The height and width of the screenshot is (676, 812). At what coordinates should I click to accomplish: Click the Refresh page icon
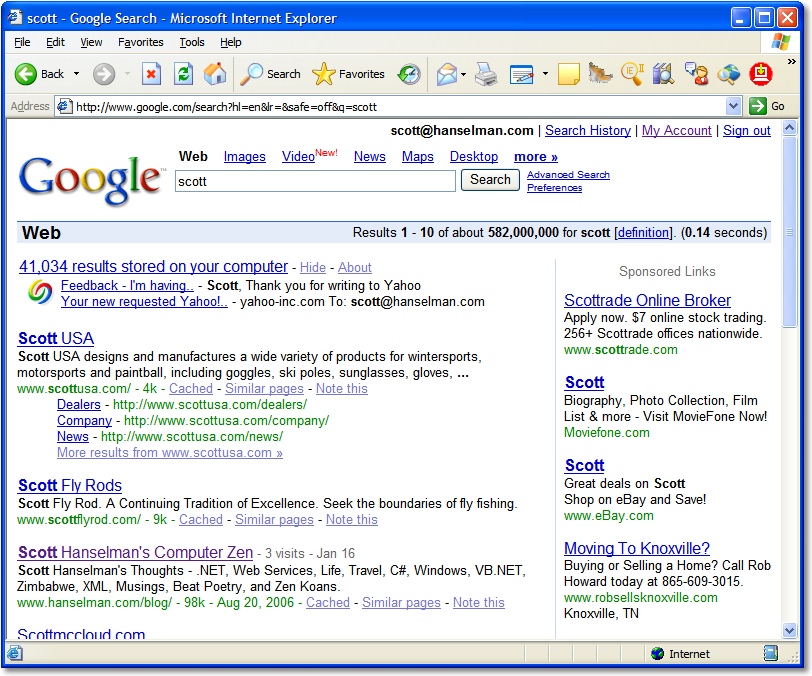point(183,74)
